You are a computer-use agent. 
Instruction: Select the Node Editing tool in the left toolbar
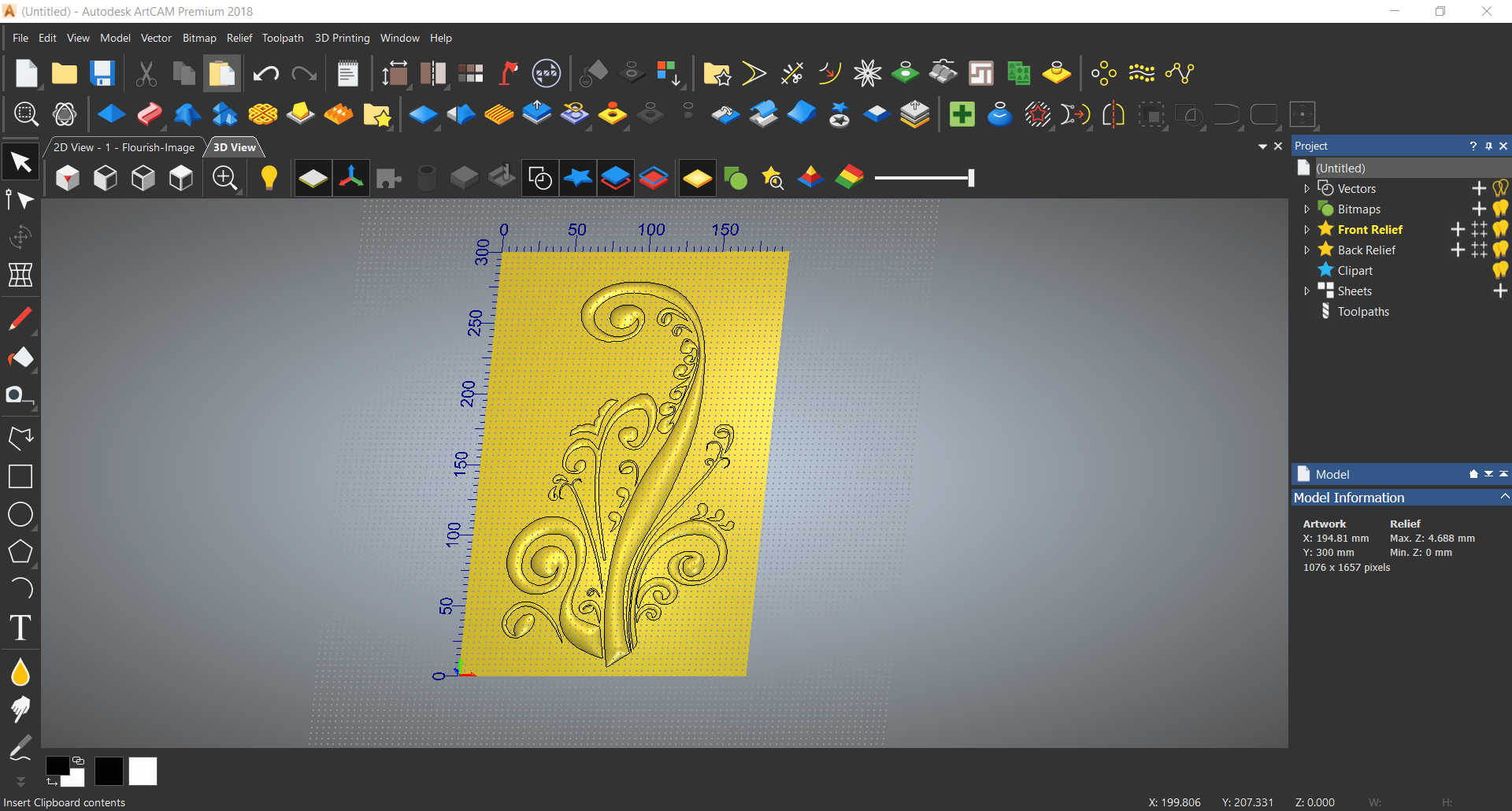pos(20,199)
